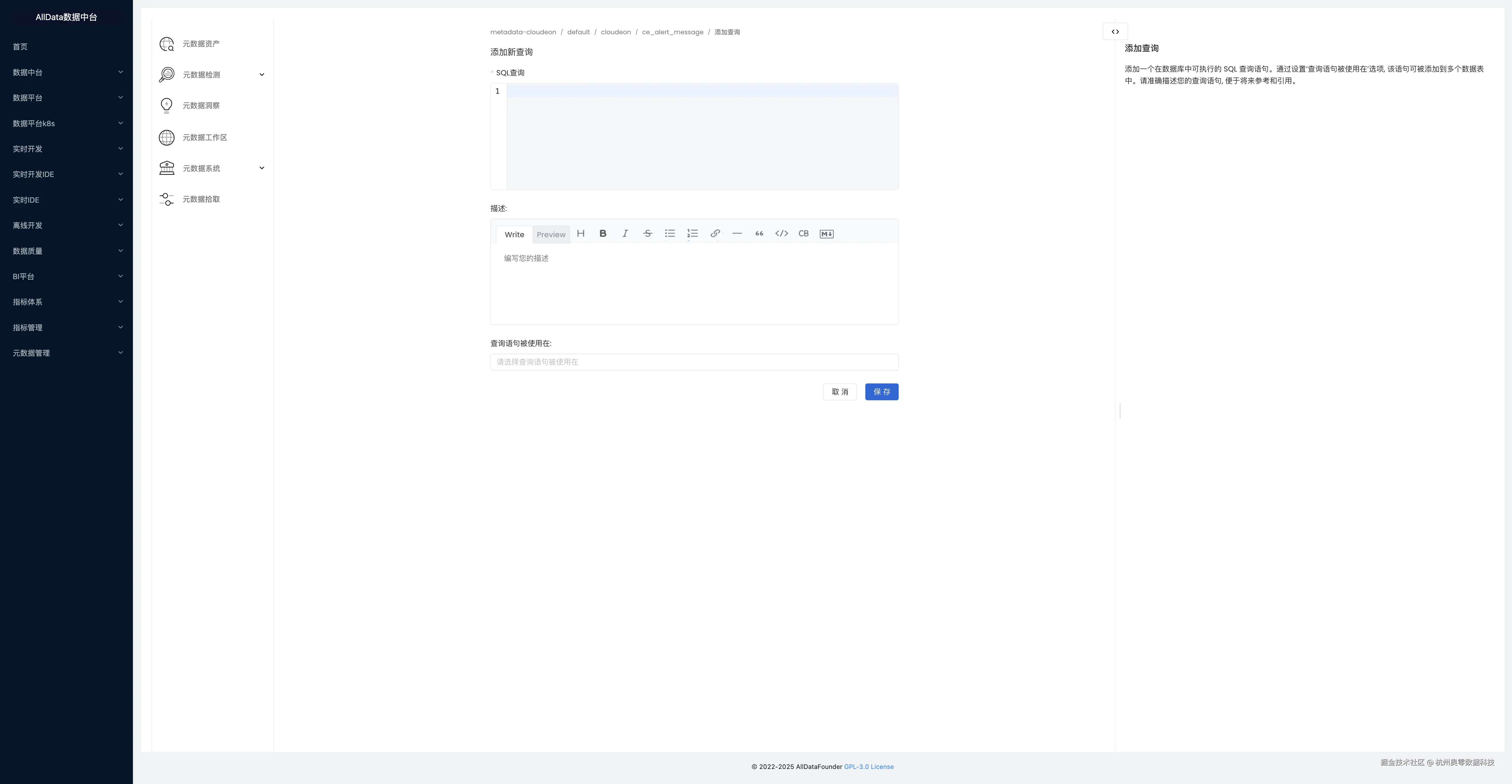
Task: Insert an ordered numbered list
Action: pyautogui.click(x=692, y=234)
